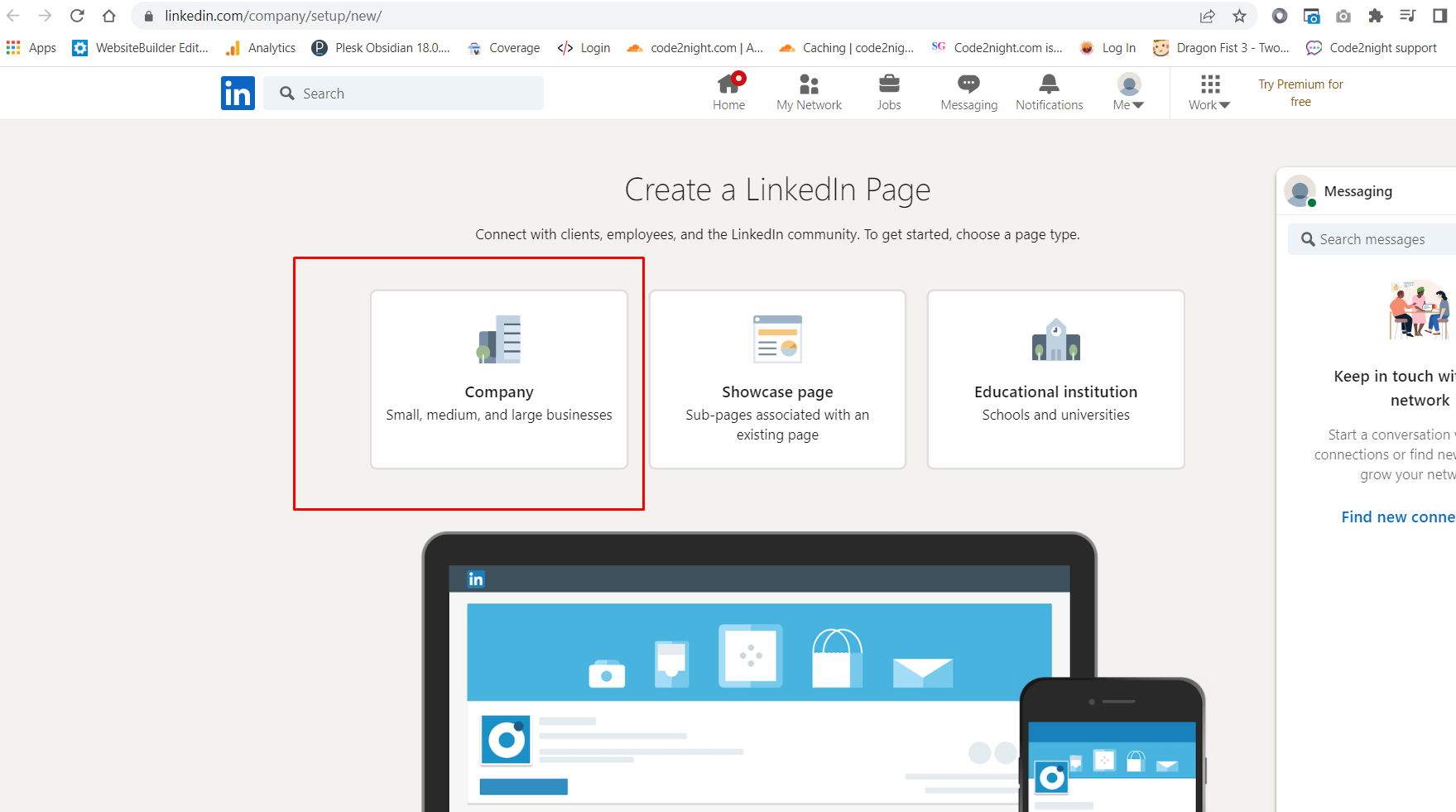This screenshot has width=1456, height=812.
Task: Click the Search messages field
Action: [1372, 239]
